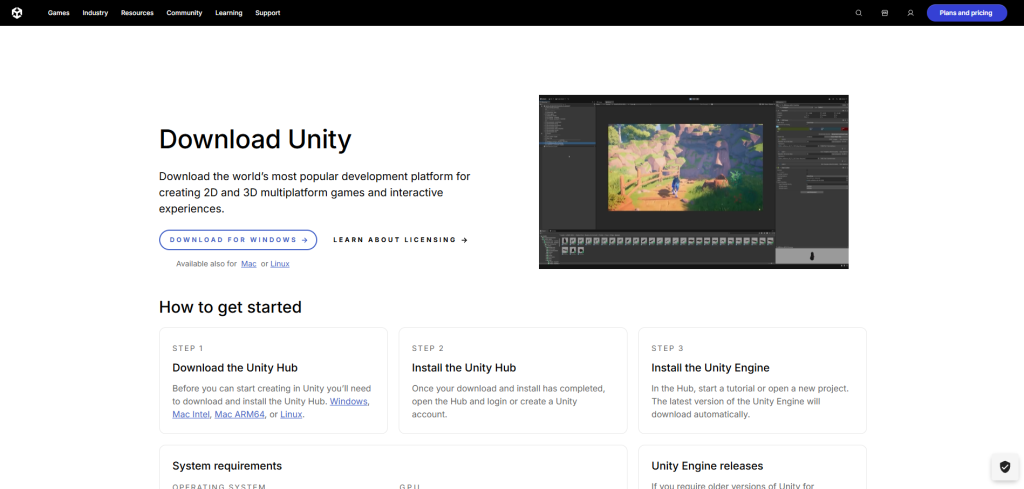The width and height of the screenshot is (1024, 489).
Task: Expand the Resources navigation menu
Action: (x=137, y=13)
